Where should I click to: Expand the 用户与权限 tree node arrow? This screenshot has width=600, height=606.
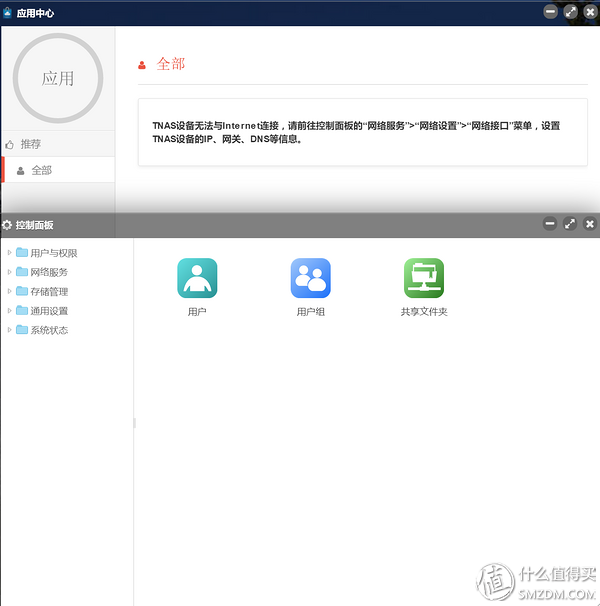9,252
